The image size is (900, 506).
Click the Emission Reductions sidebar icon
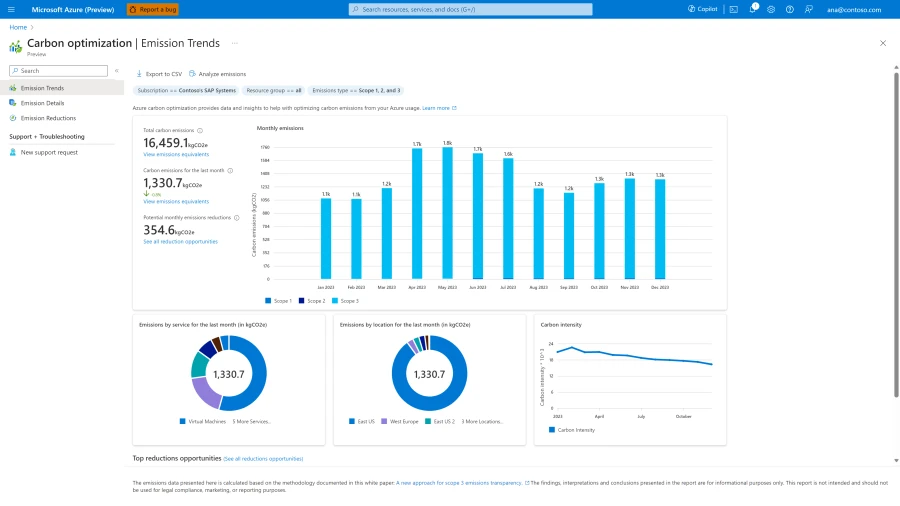(13, 118)
